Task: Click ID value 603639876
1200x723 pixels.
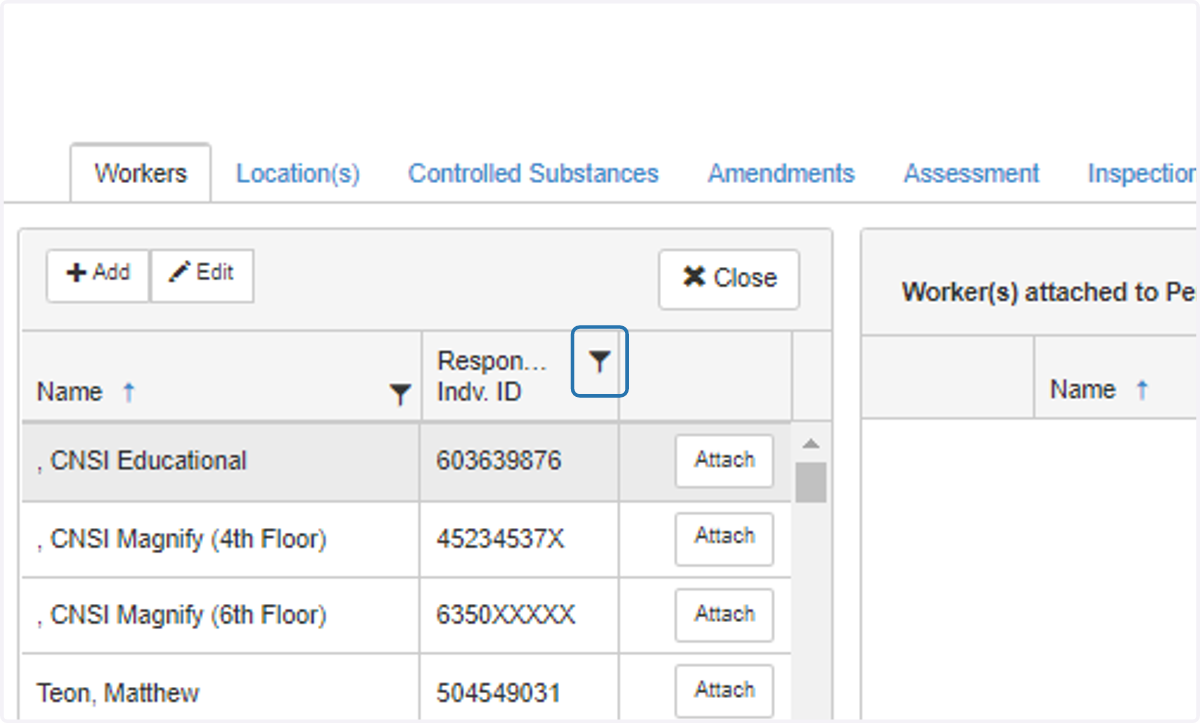Action: click(x=499, y=461)
